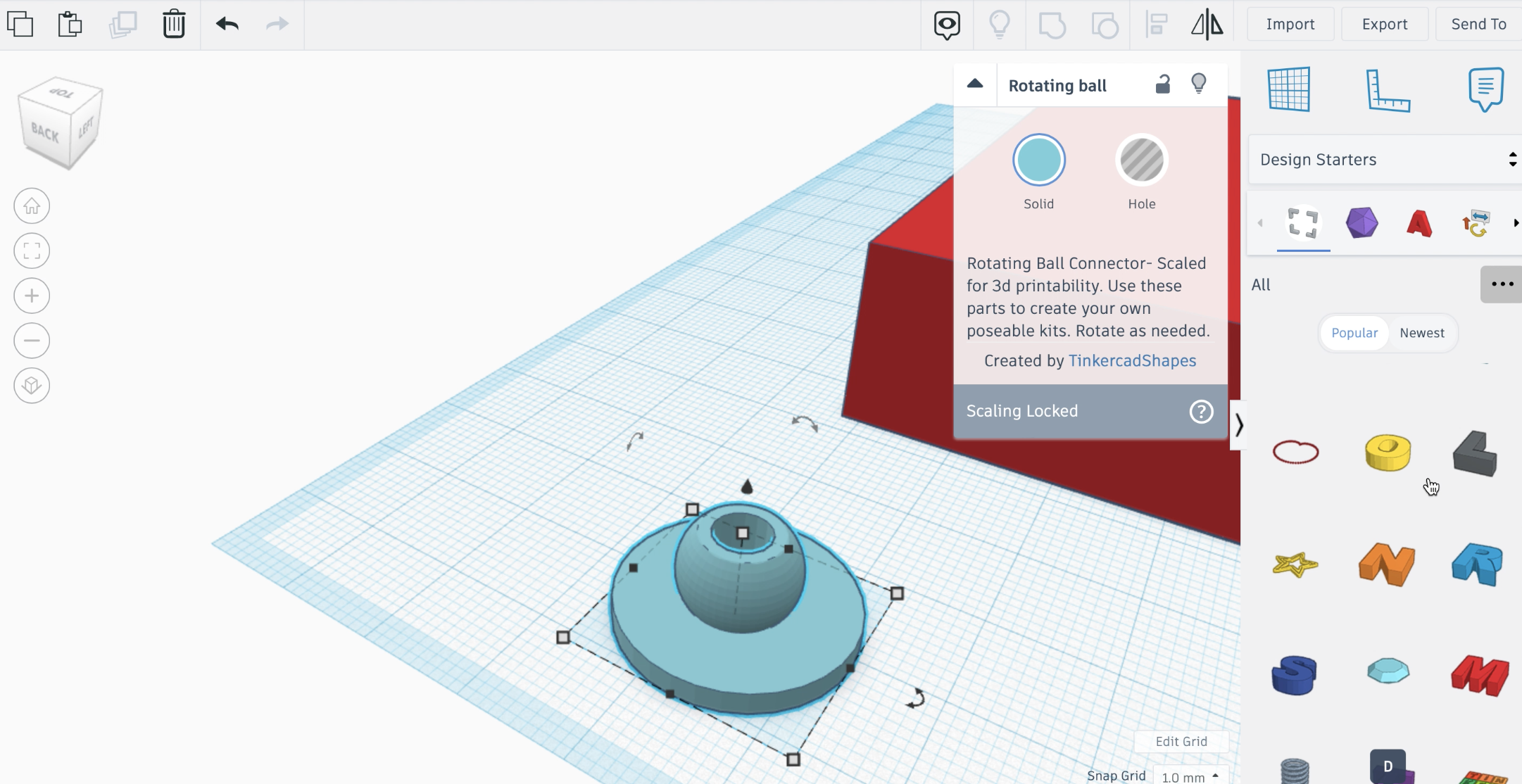Pick the red heart outline shape
This screenshot has height=784, width=1522.
(x=1295, y=452)
